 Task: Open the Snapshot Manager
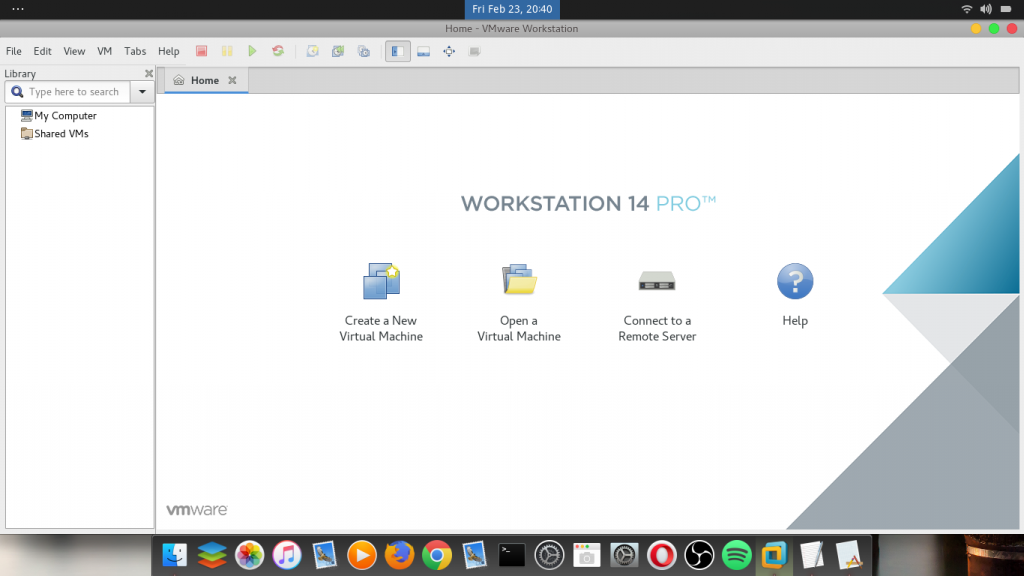[364, 51]
